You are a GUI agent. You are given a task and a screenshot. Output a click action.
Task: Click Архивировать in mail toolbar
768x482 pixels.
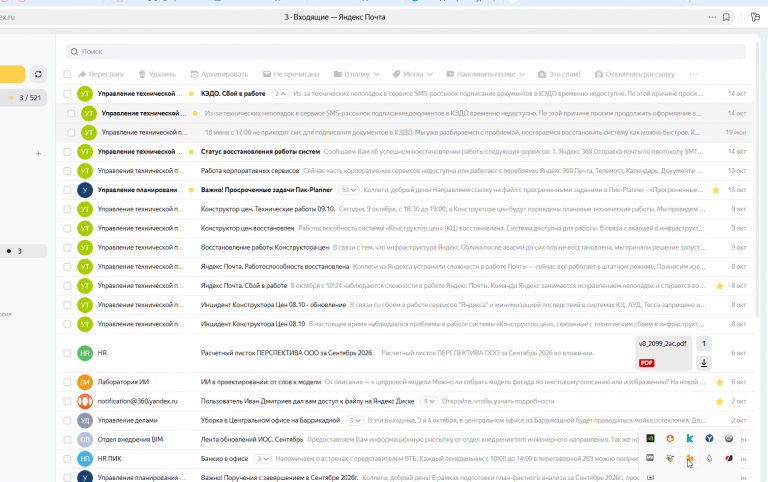219,74
